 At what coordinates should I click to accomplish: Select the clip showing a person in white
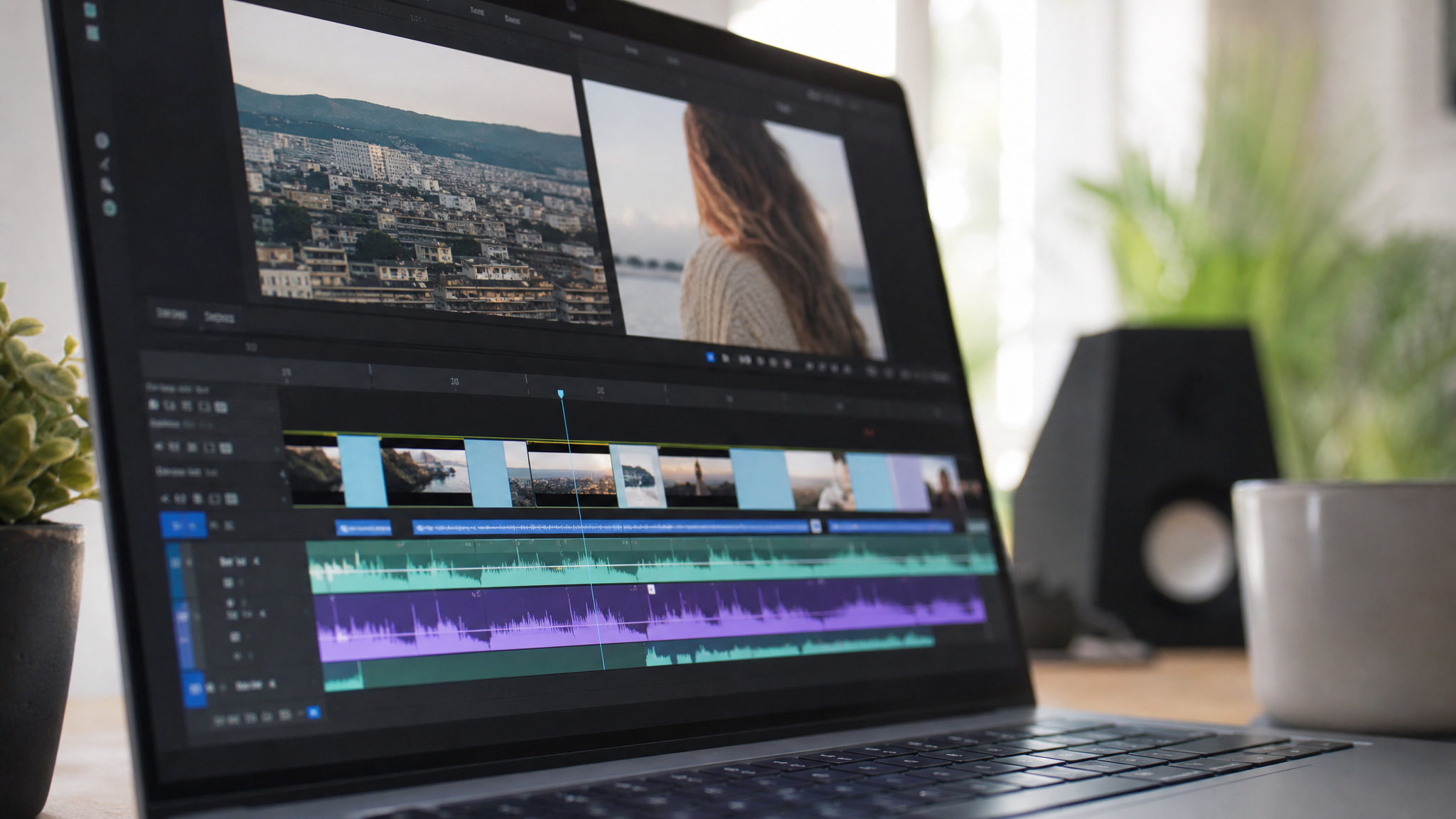pos(820,481)
